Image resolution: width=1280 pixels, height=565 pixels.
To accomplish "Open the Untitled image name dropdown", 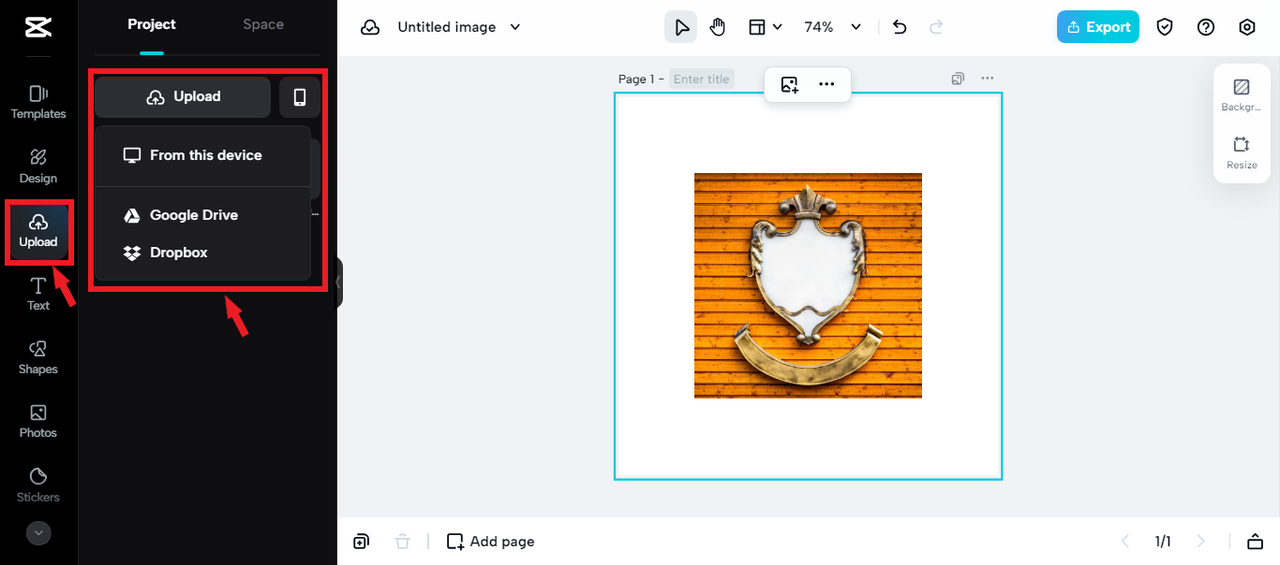I will tap(460, 27).
